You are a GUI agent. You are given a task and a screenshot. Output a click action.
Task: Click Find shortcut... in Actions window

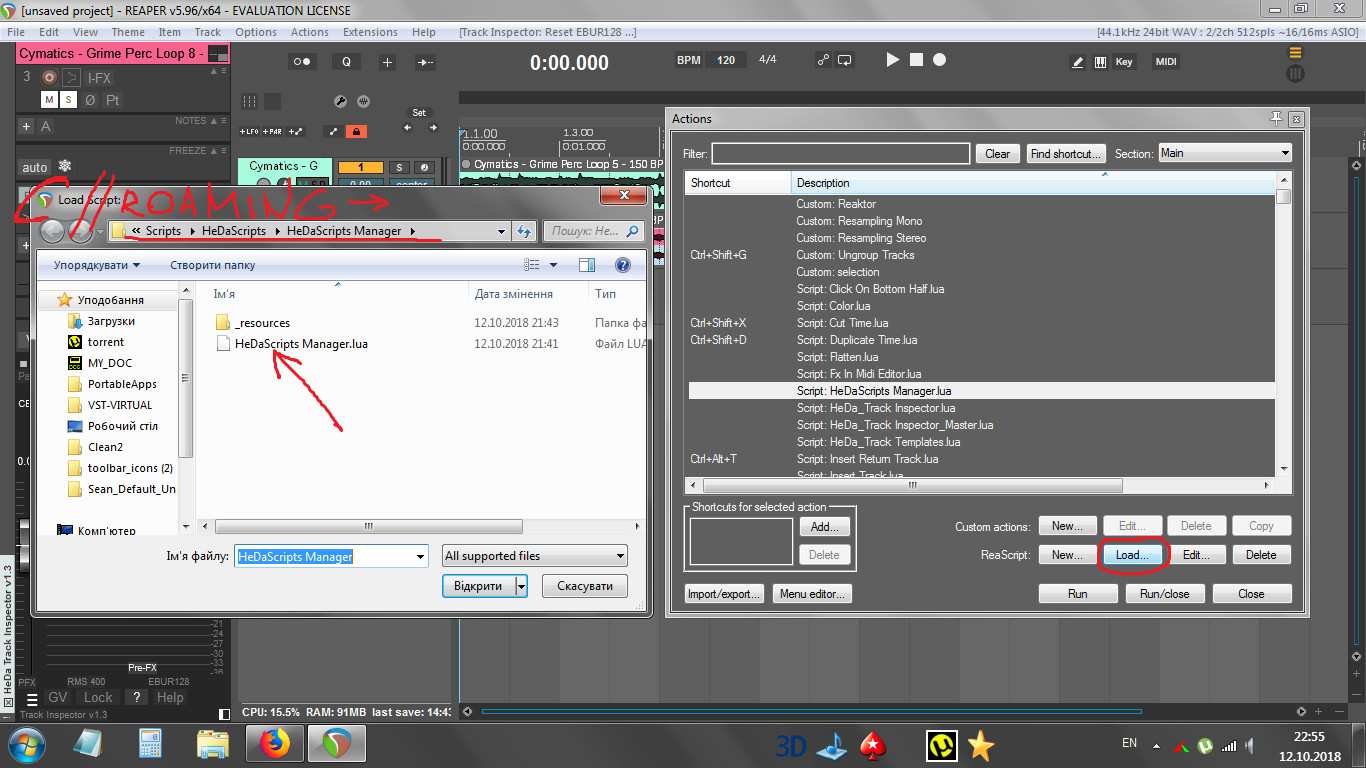point(1066,154)
